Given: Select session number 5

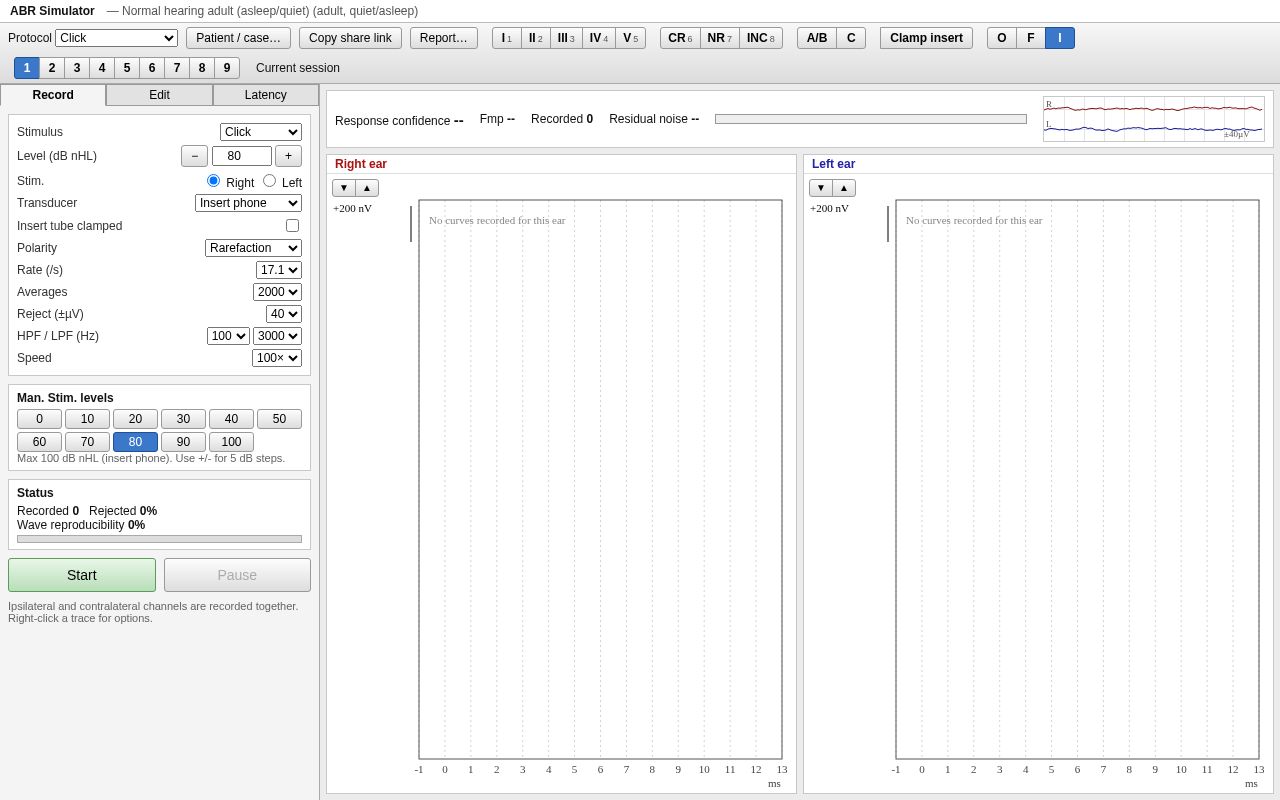Looking at the screenshot, I should (x=127, y=68).
